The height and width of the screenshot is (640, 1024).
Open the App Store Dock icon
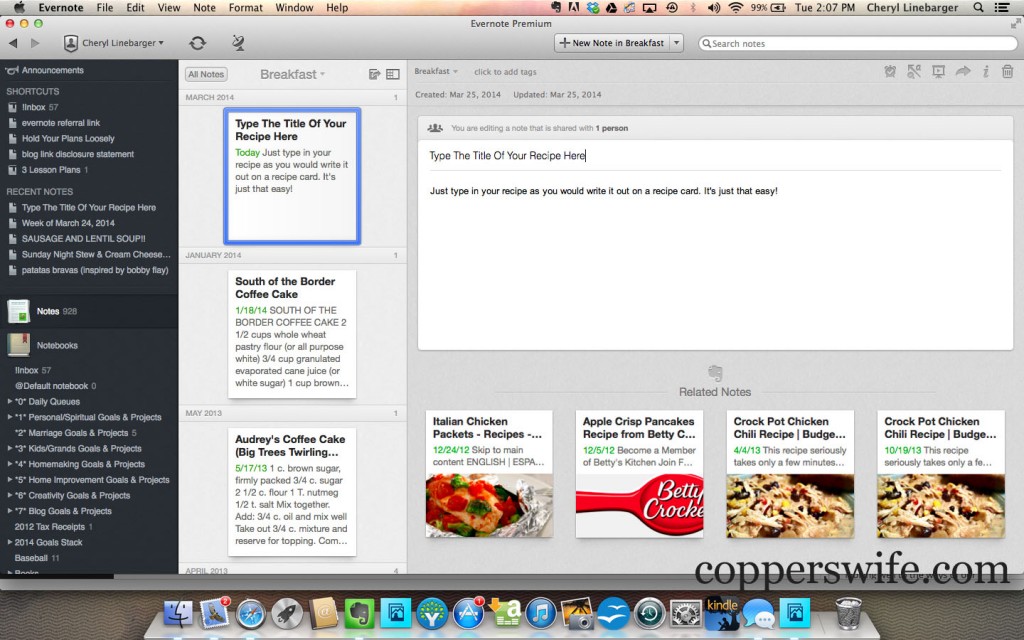coord(468,614)
